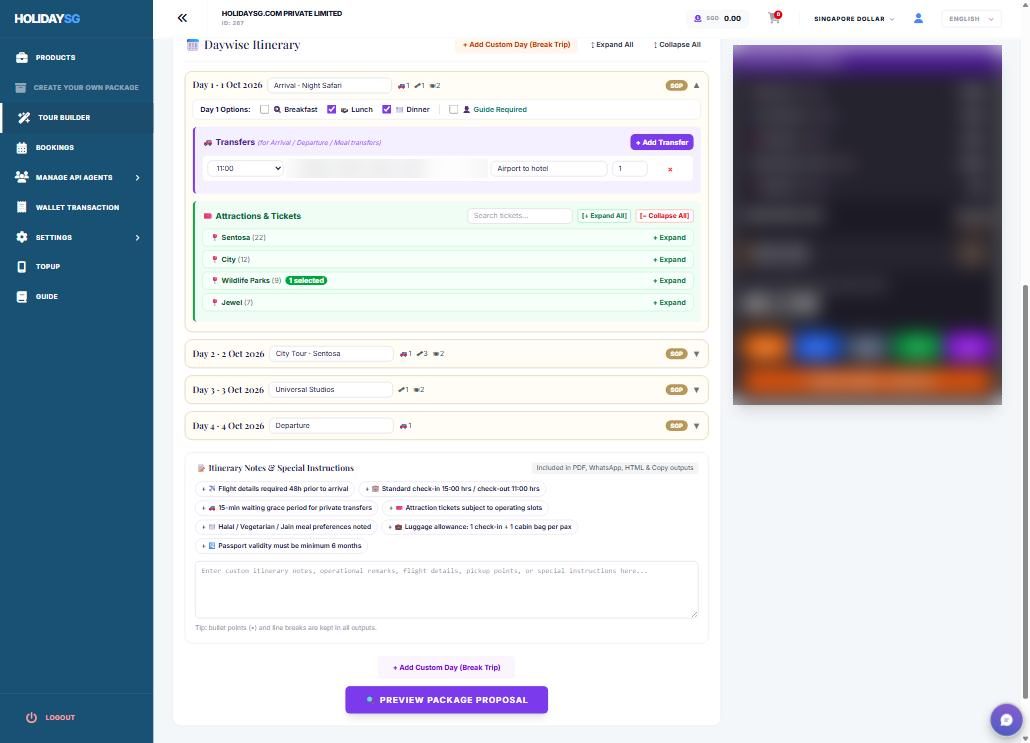Open the Bookings page
Image resolution: width=1030 pixels, height=743 pixels.
[55, 148]
